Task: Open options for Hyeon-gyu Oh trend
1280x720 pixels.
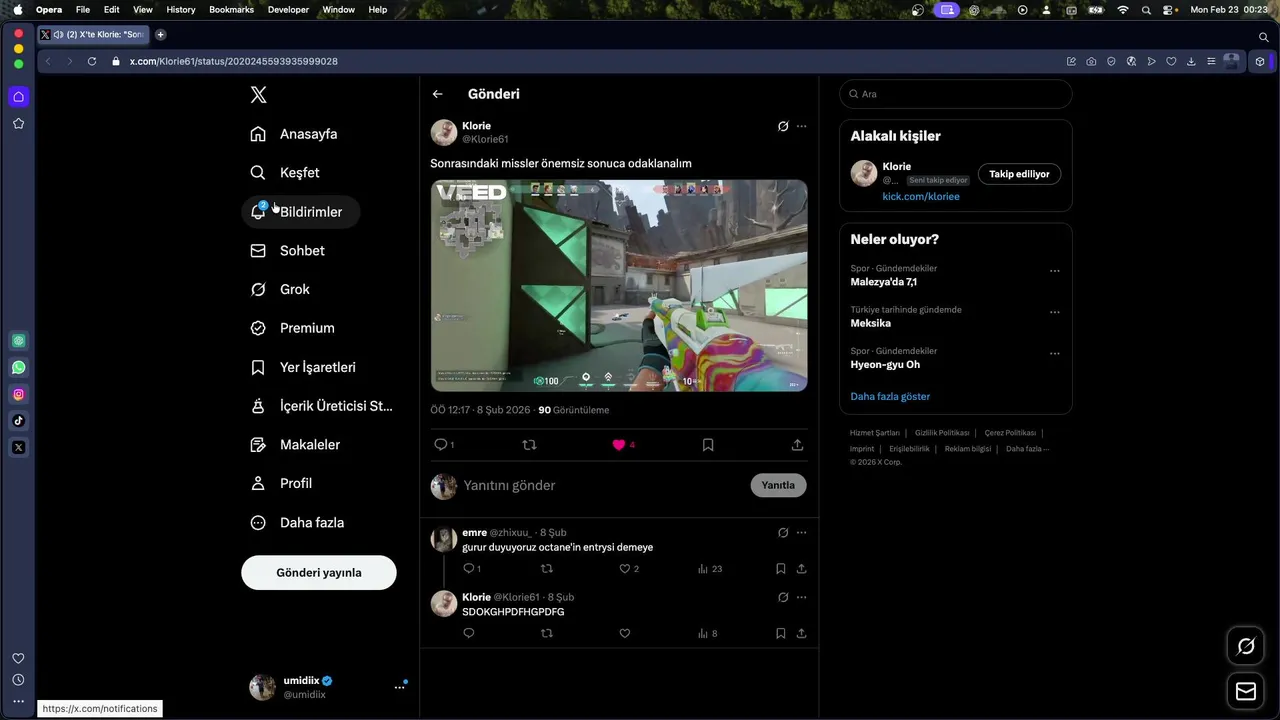Action: pyautogui.click(x=1054, y=354)
